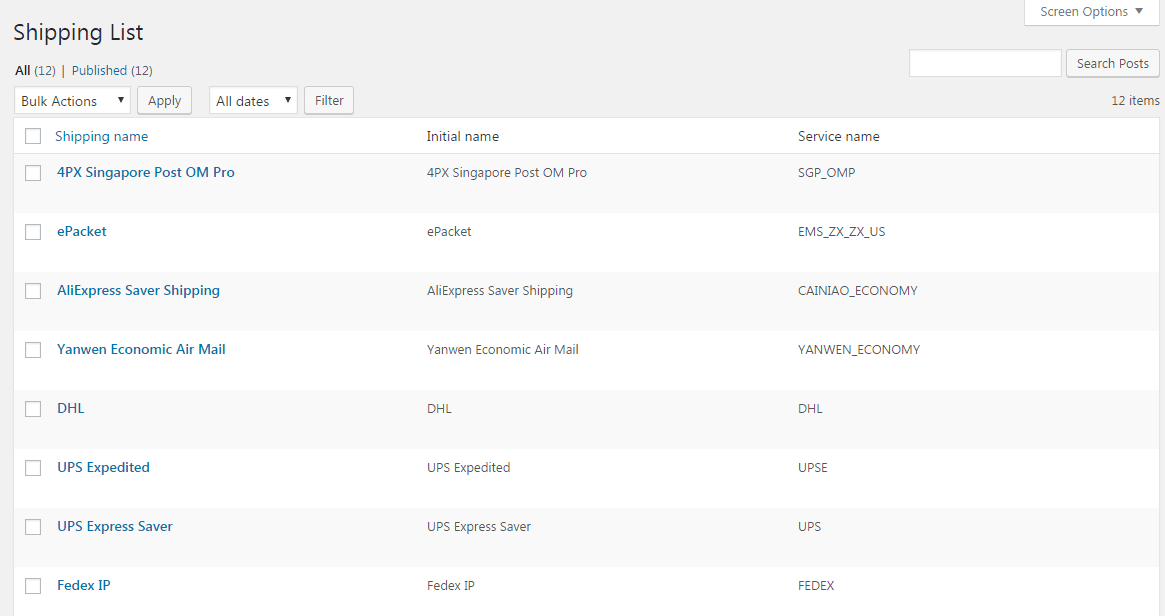This screenshot has height=616, width=1165.
Task: Open the UPS Express Saver entry
Action: tap(115, 526)
